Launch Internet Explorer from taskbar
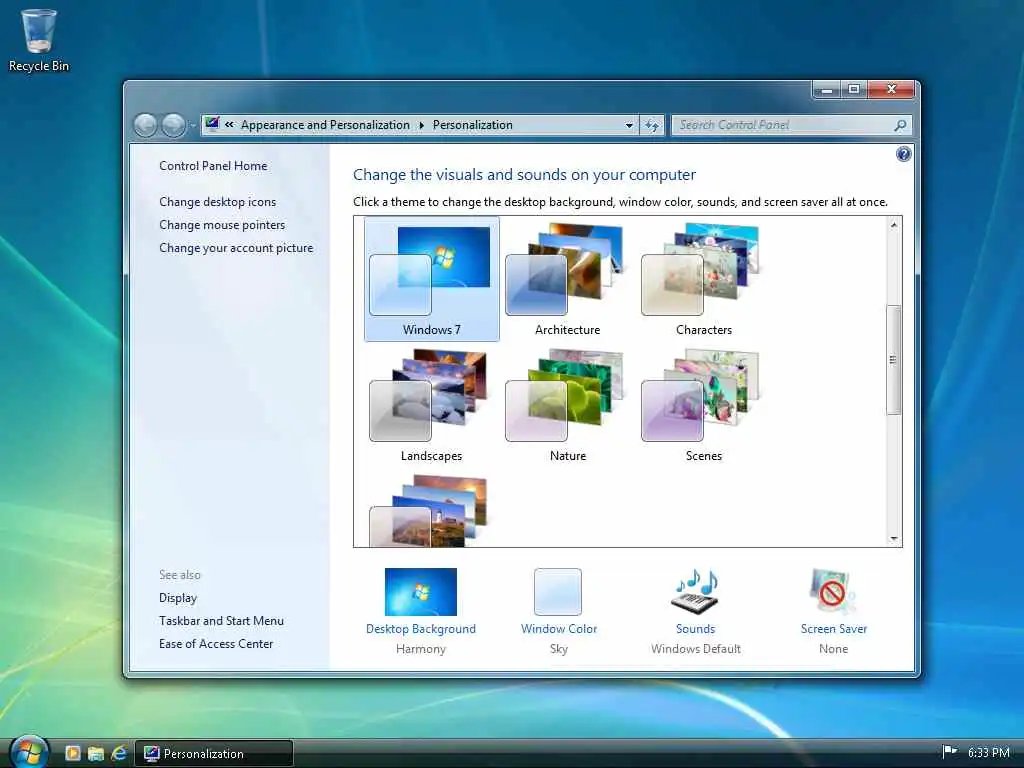The width and height of the screenshot is (1024, 768). (x=119, y=753)
